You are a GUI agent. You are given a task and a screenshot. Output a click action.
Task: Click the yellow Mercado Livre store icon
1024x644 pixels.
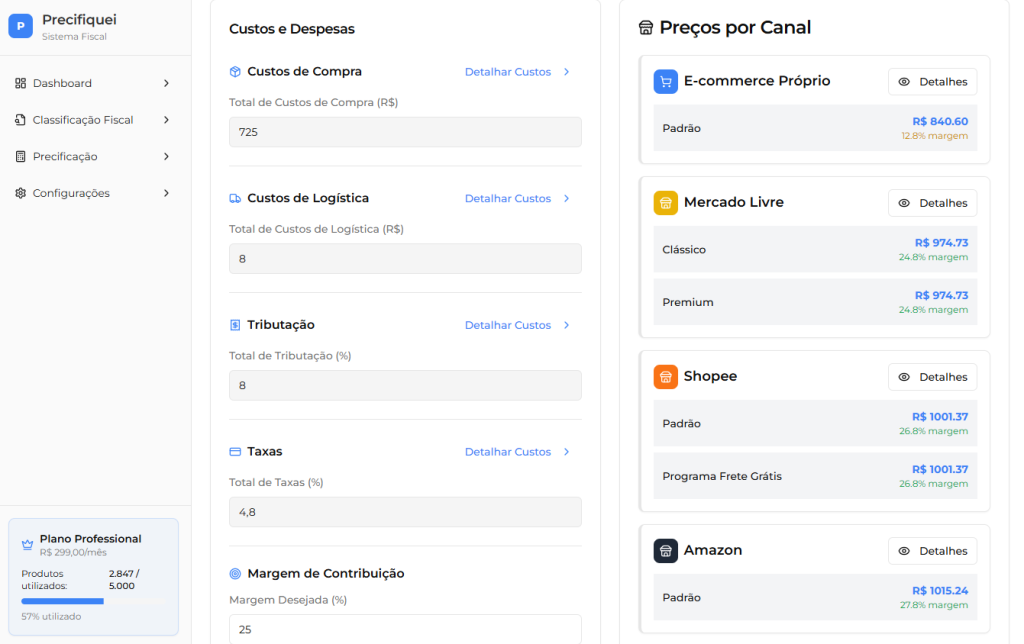tap(666, 203)
